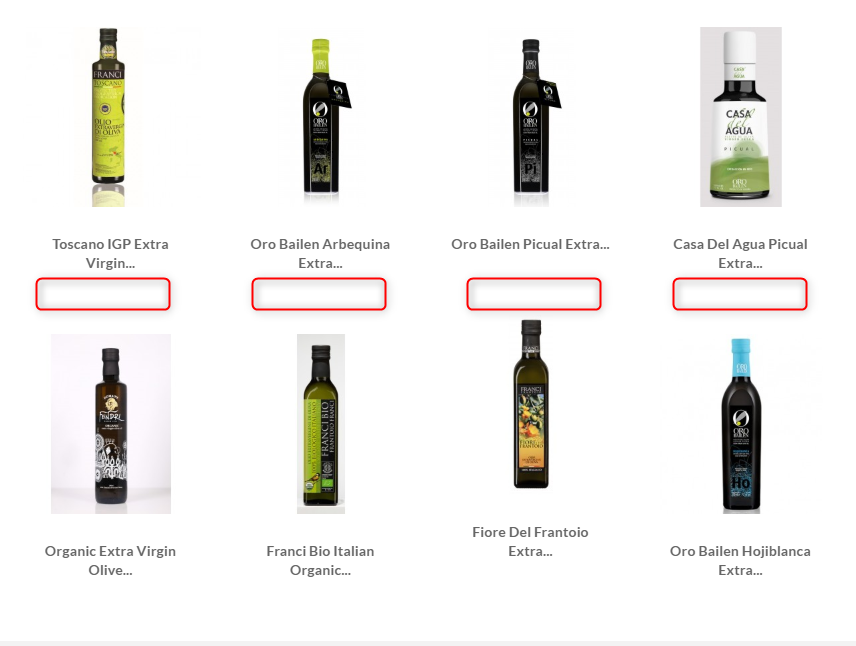Select the red-outlined box below Oro Bailen Picual
This screenshot has width=856, height=646.
coord(534,294)
